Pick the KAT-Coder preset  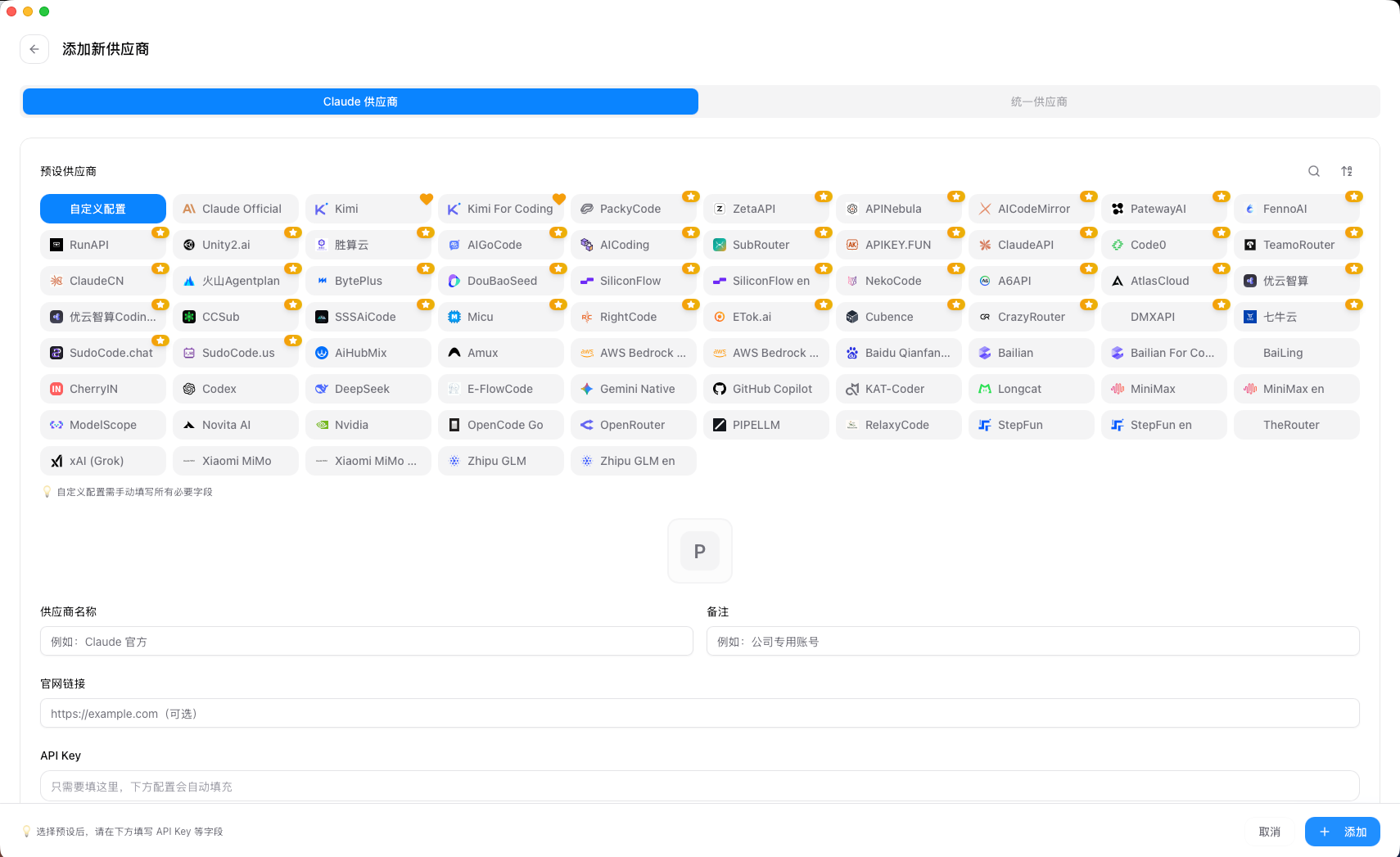click(899, 389)
